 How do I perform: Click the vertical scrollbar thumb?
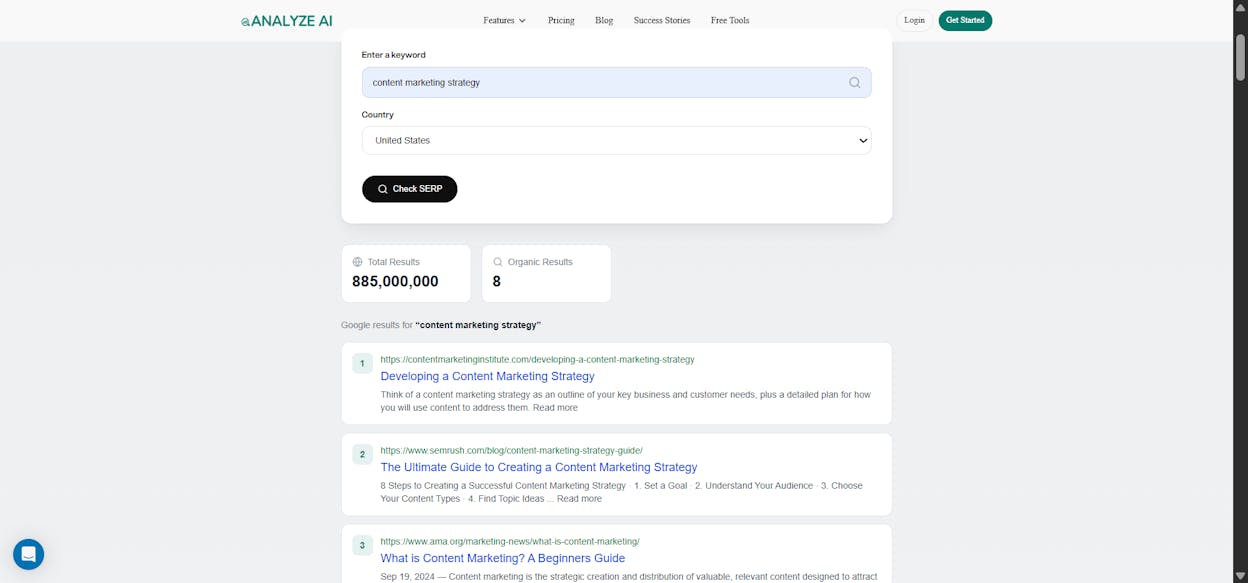(1240, 57)
